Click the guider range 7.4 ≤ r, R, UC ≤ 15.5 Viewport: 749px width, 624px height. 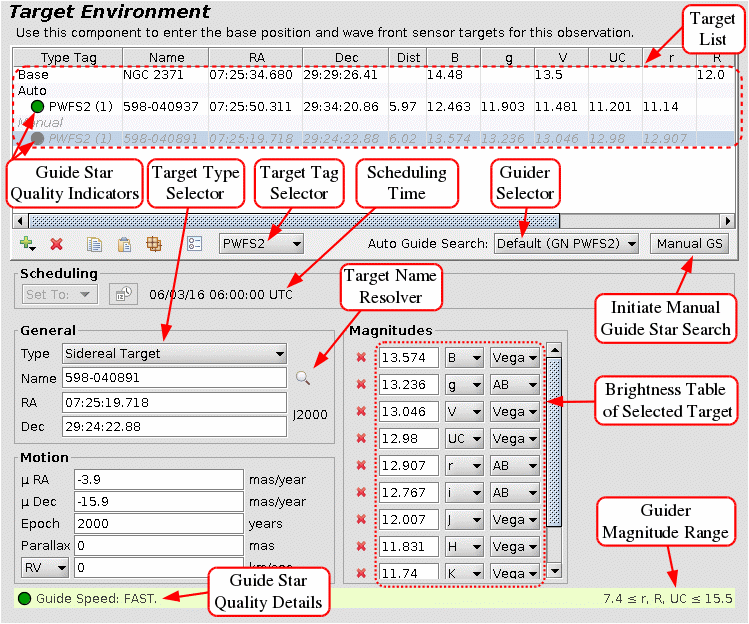668,598
